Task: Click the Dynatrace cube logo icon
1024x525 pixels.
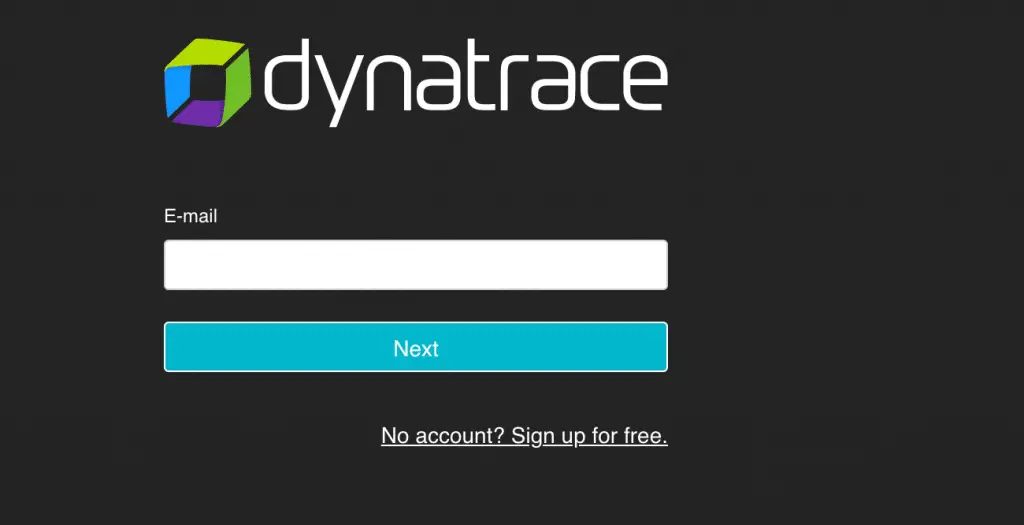Action: [x=208, y=82]
